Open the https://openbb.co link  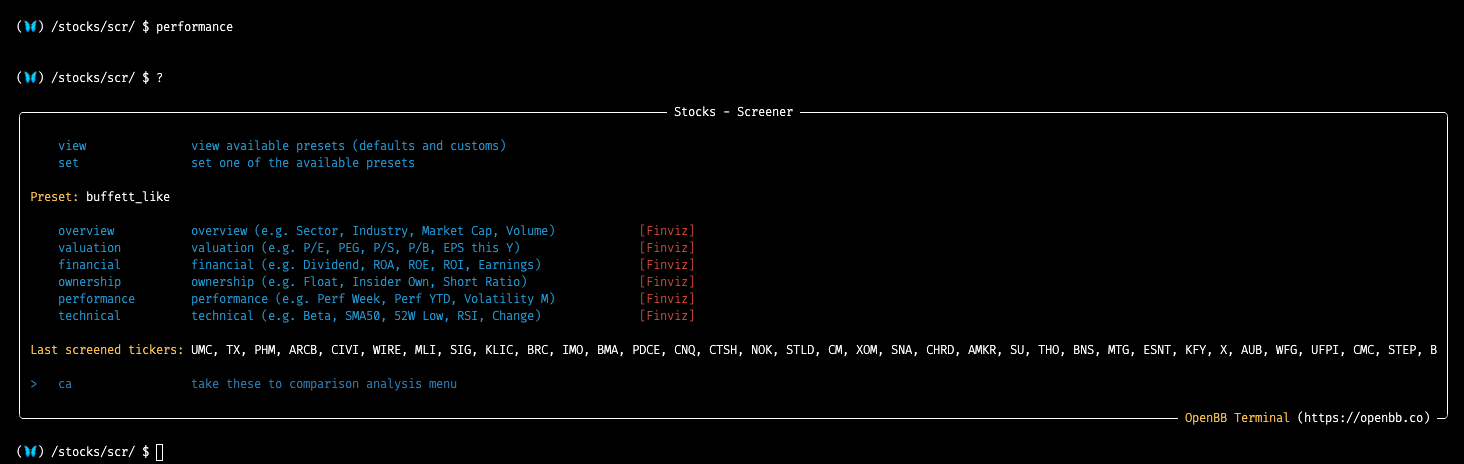pos(1363,418)
